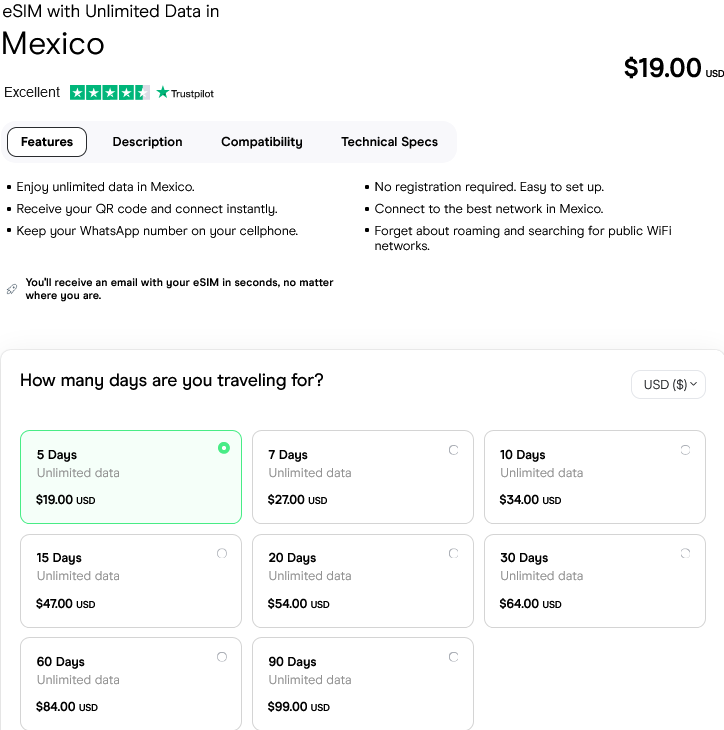This screenshot has width=724, height=730.
Task: Pick the 30 Days radio option
Action: pyautogui.click(x=685, y=553)
